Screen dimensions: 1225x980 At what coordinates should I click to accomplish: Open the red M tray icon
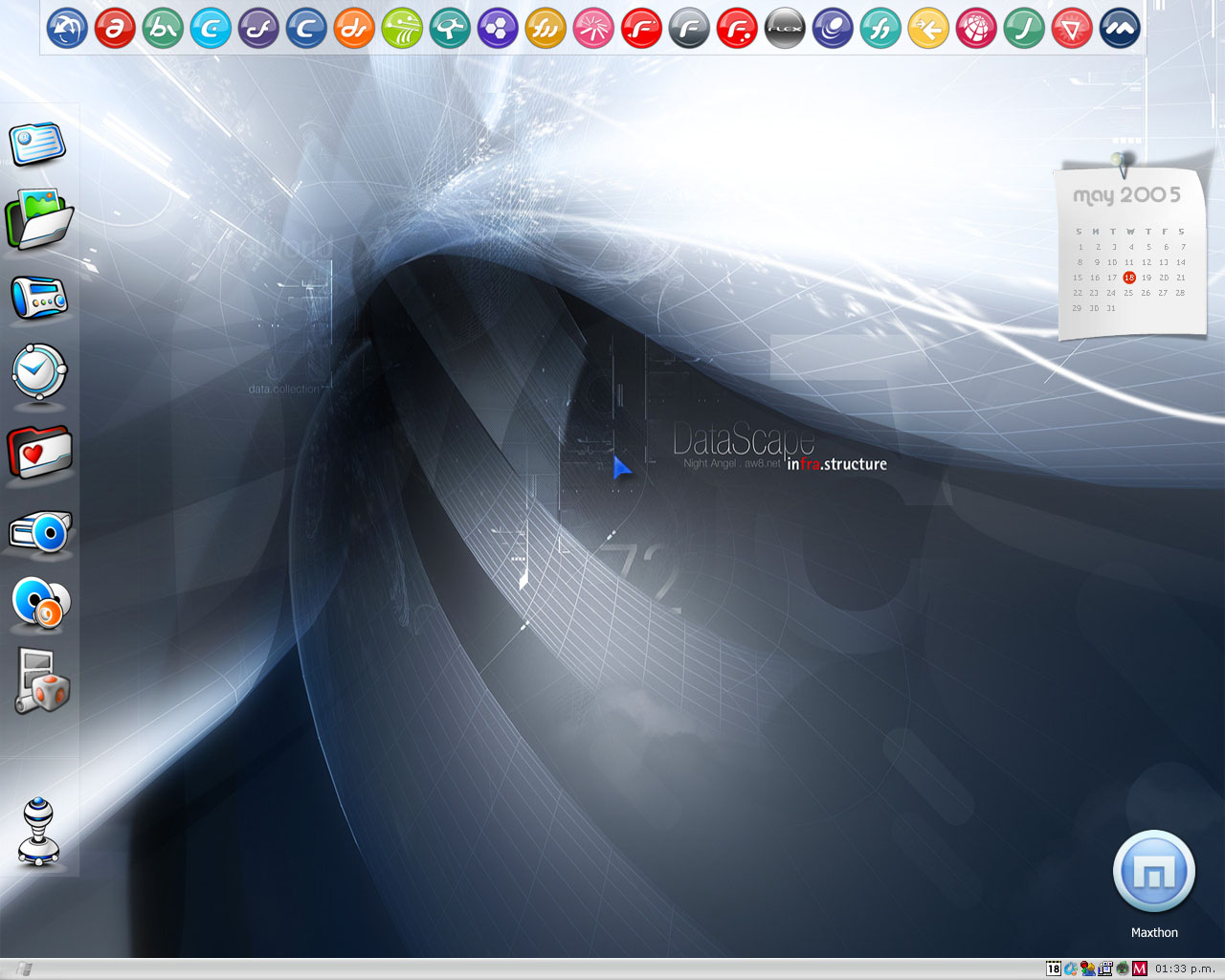click(1140, 969)
